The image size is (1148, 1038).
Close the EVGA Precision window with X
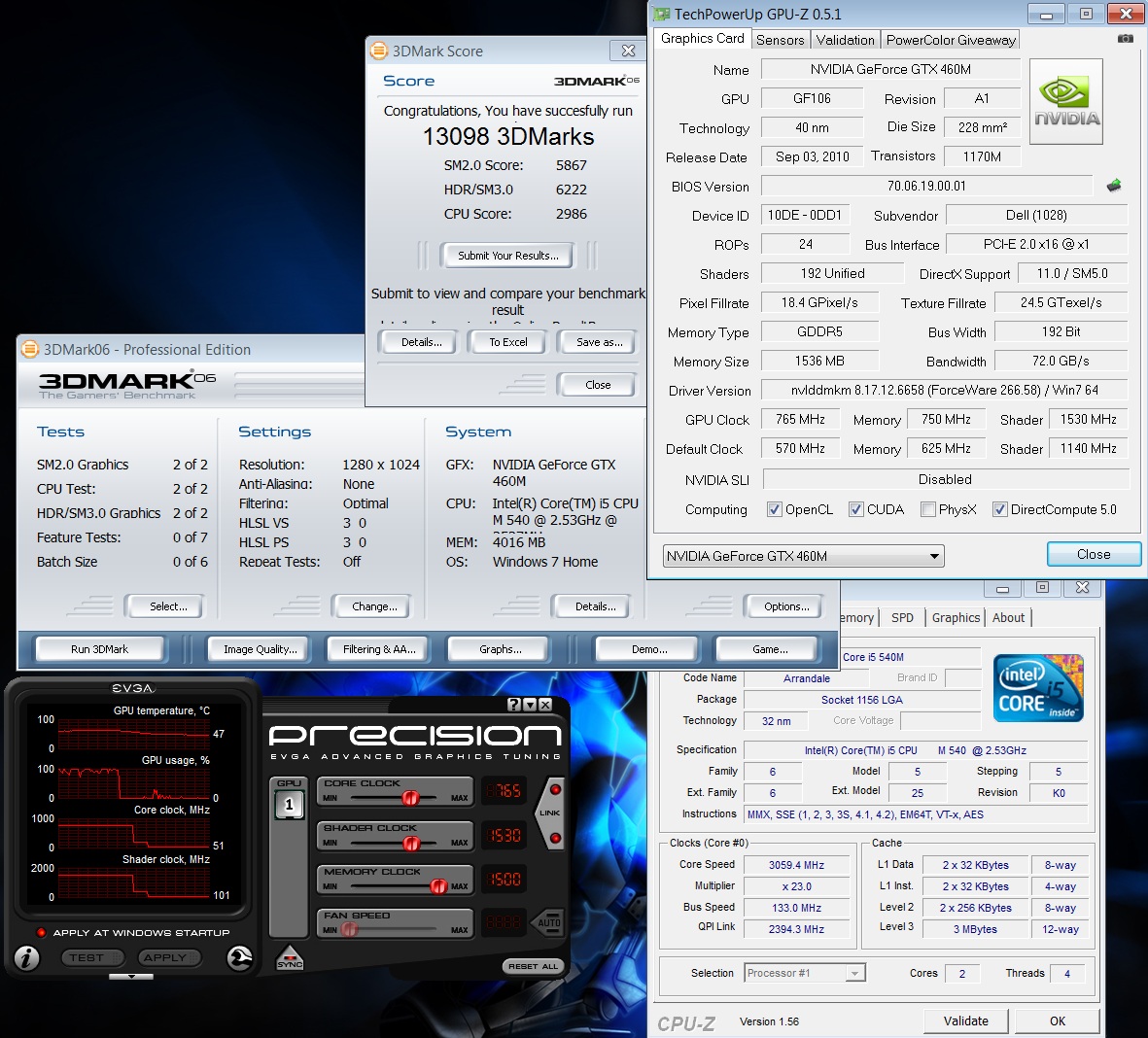coord(545,705)
